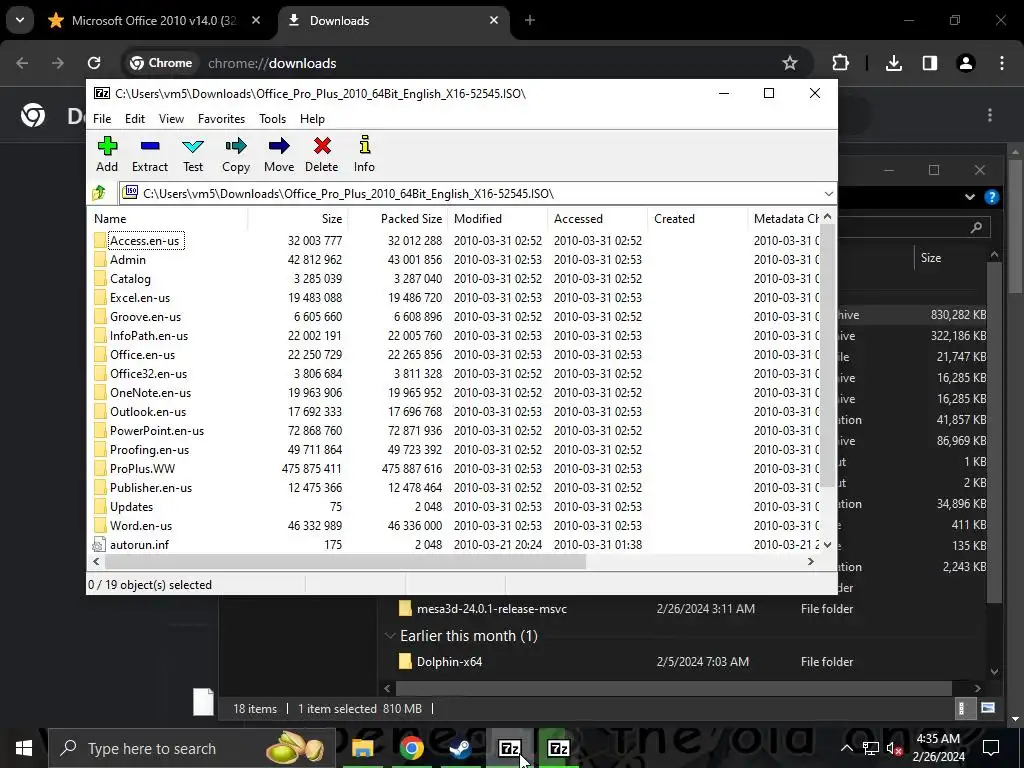Image resolution: width=1024 pixels, height=768 pixels.
Task: Select the Groove.en-us folder
Action: point(145,317)
